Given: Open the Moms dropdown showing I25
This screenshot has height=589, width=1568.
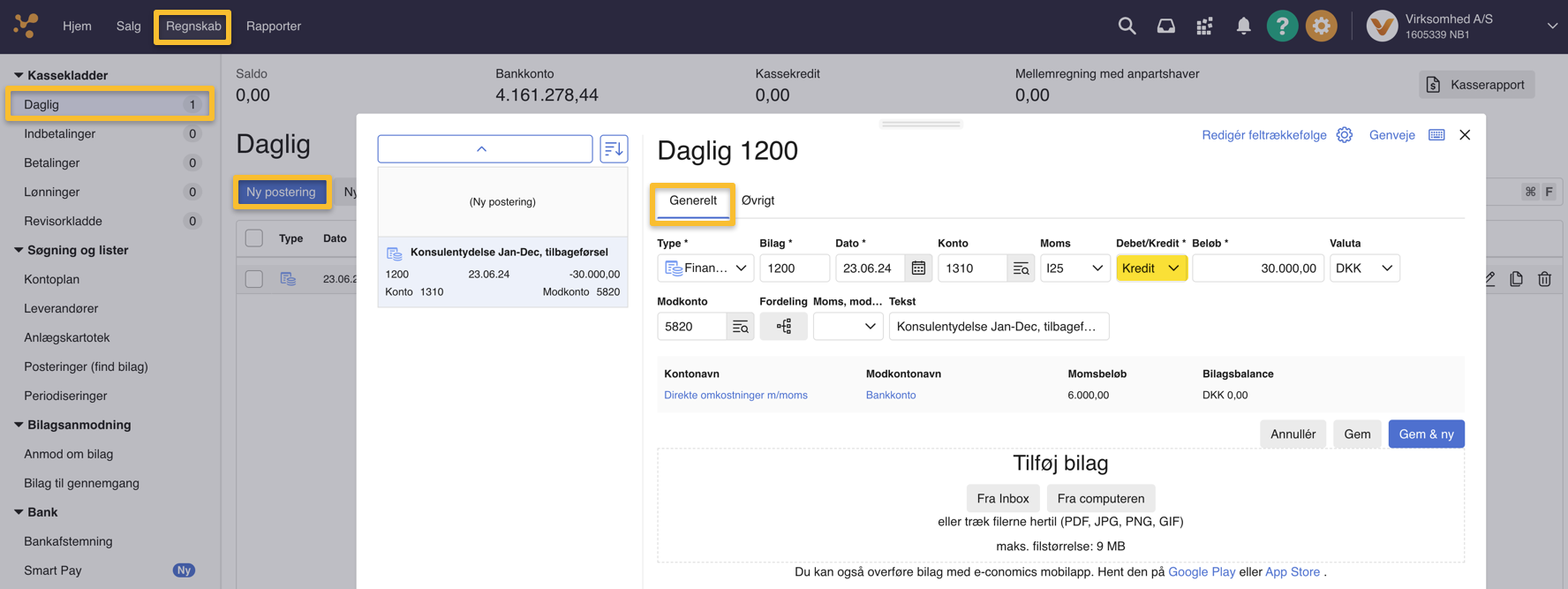Looking at the screenshot, I should pos(1074,268).
